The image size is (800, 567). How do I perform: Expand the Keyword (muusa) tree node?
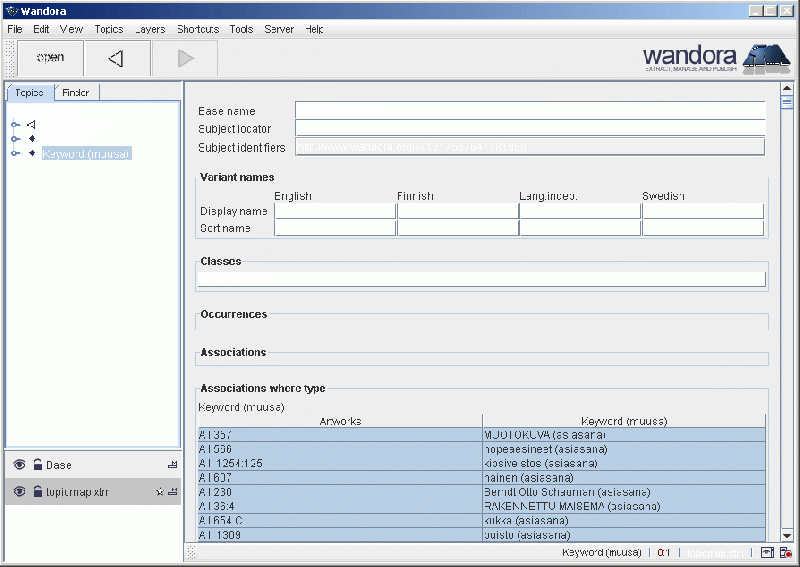pyautogui.click(x=15, y=154)
